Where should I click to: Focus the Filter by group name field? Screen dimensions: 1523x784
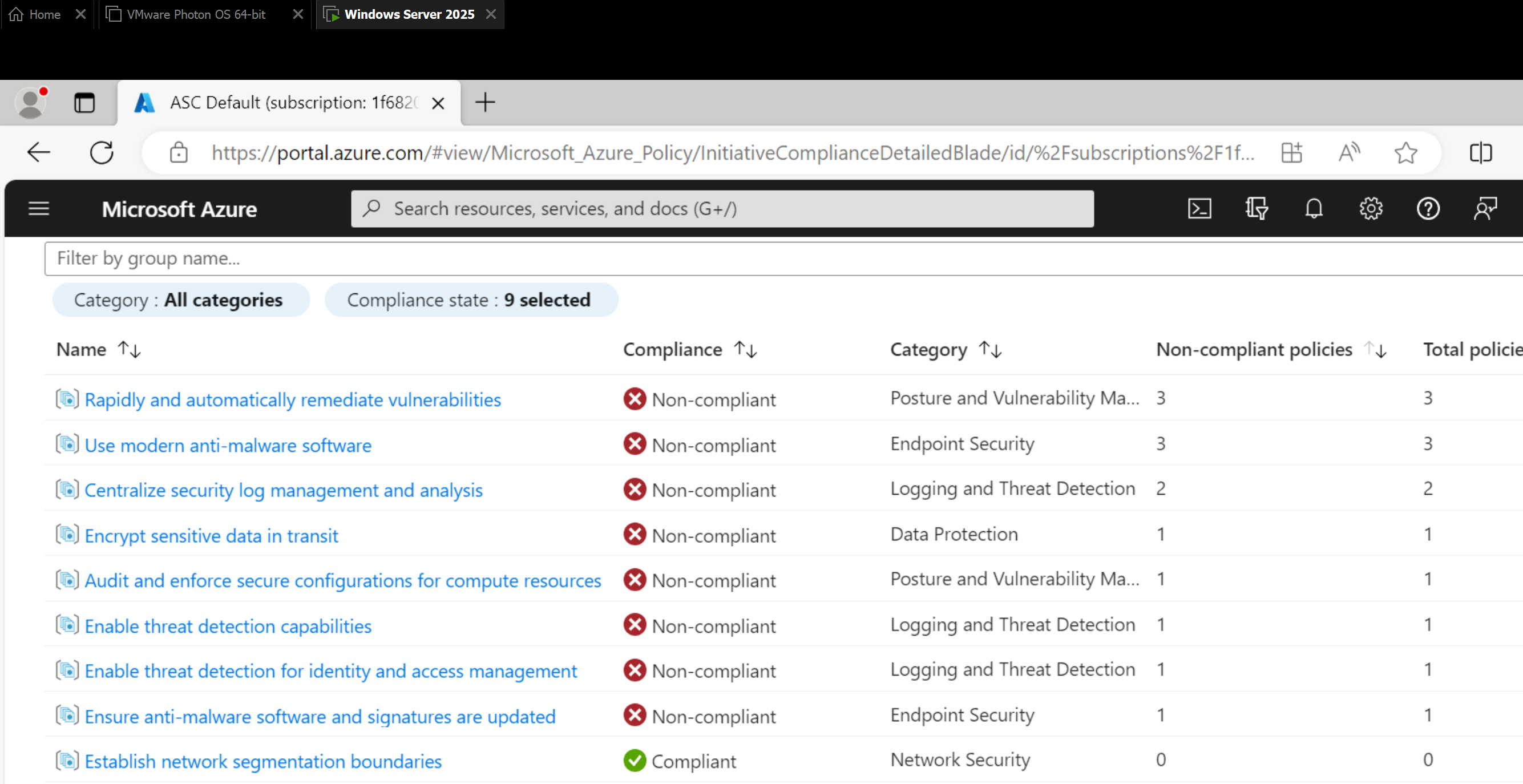783,258
